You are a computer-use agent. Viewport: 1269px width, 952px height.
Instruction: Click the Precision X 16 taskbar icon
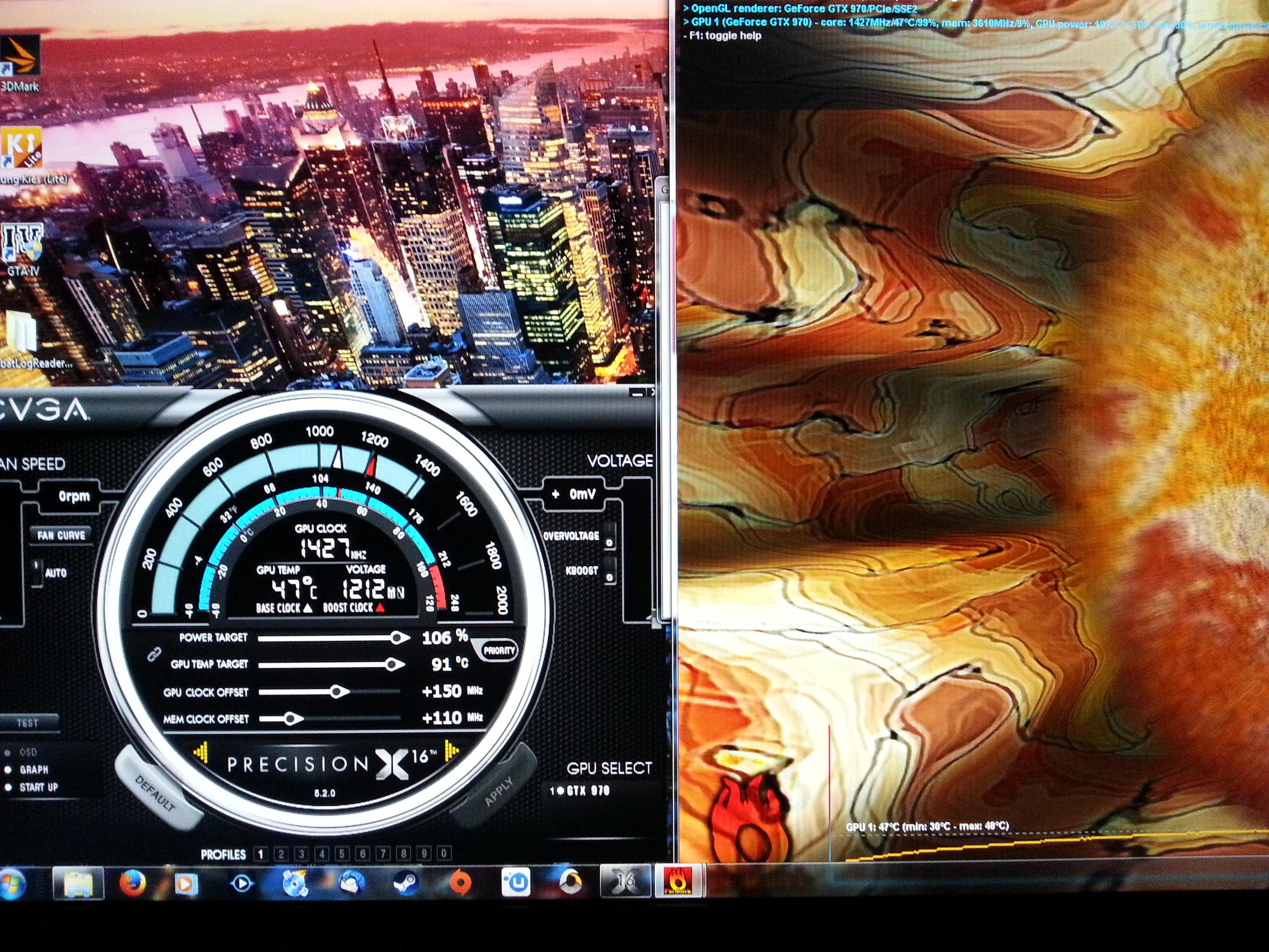point(626,881)
